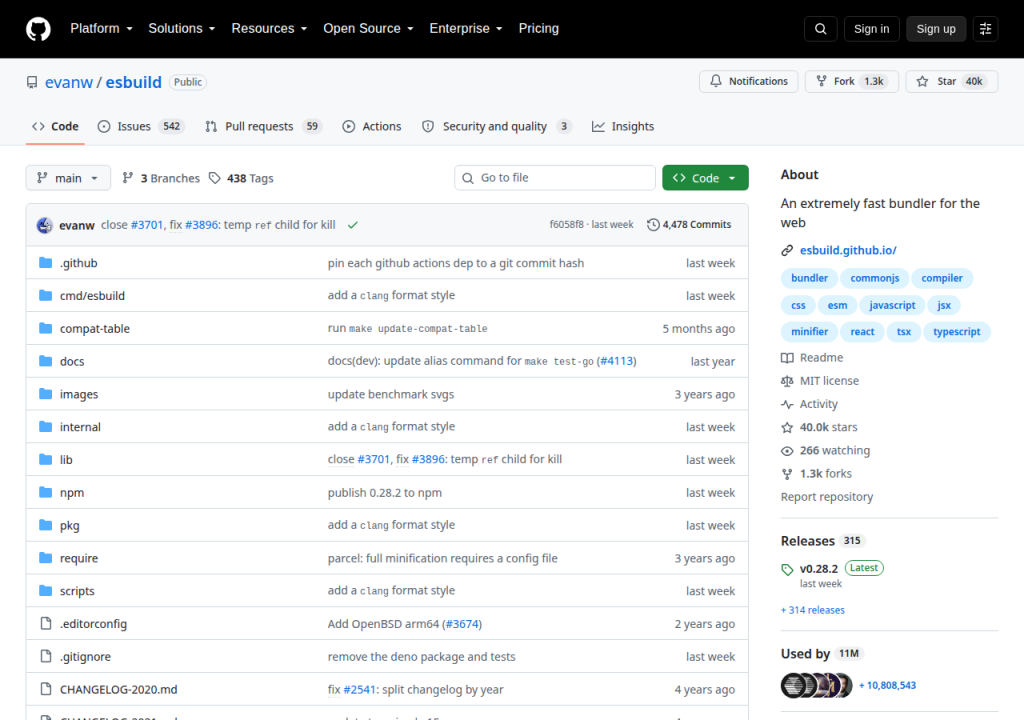1024x720 pixels.
Task: Click the javascript topic tag
Action: 892,305
